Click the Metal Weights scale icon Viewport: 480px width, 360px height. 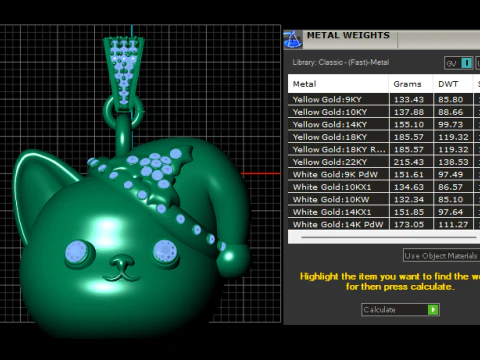pos(293,39)
